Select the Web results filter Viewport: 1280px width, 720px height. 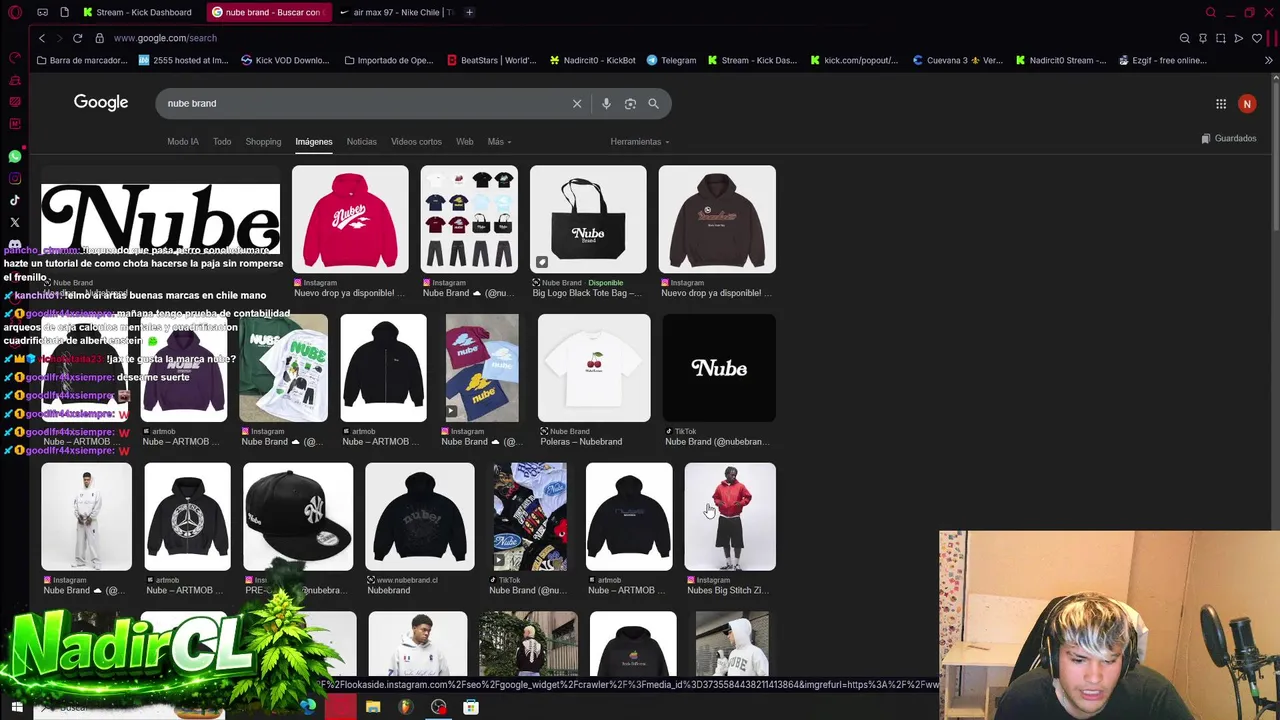pos(465,142)
